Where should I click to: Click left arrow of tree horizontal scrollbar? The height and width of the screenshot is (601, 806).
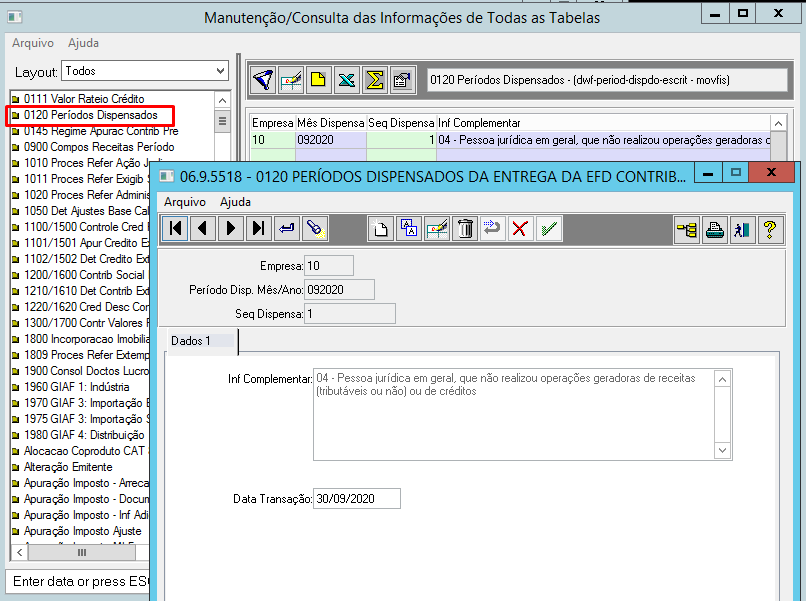[x=20, y=553]
